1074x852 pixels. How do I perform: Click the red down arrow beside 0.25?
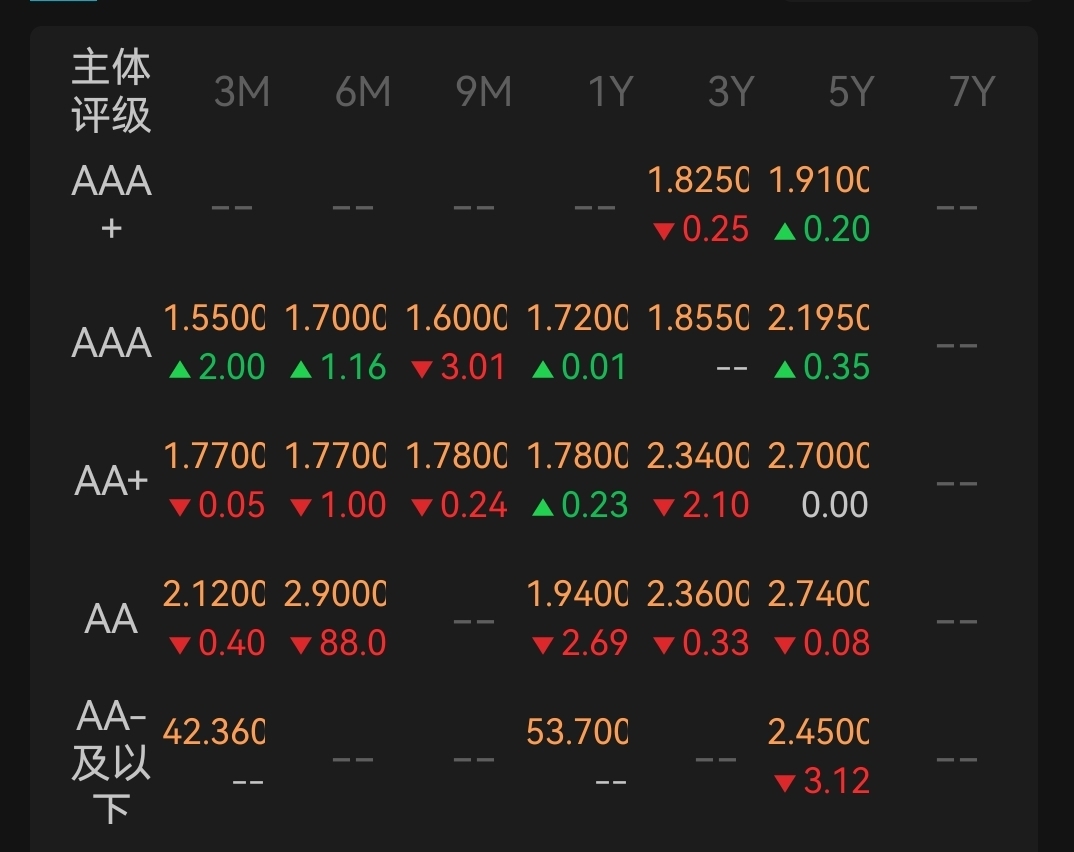point(664,231)
